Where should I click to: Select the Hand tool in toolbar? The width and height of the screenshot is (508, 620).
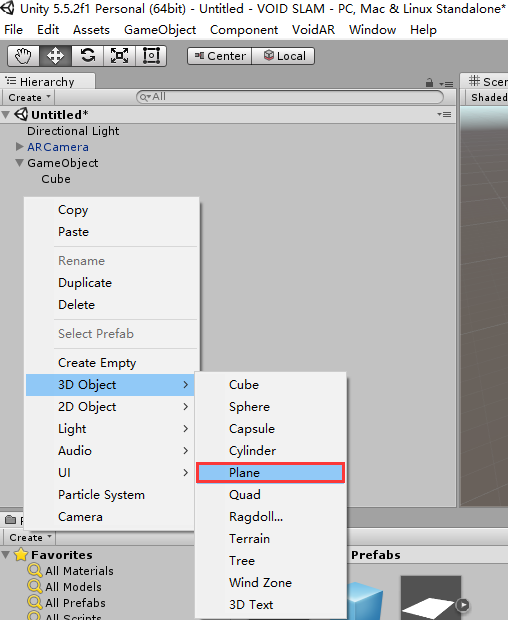23,56
